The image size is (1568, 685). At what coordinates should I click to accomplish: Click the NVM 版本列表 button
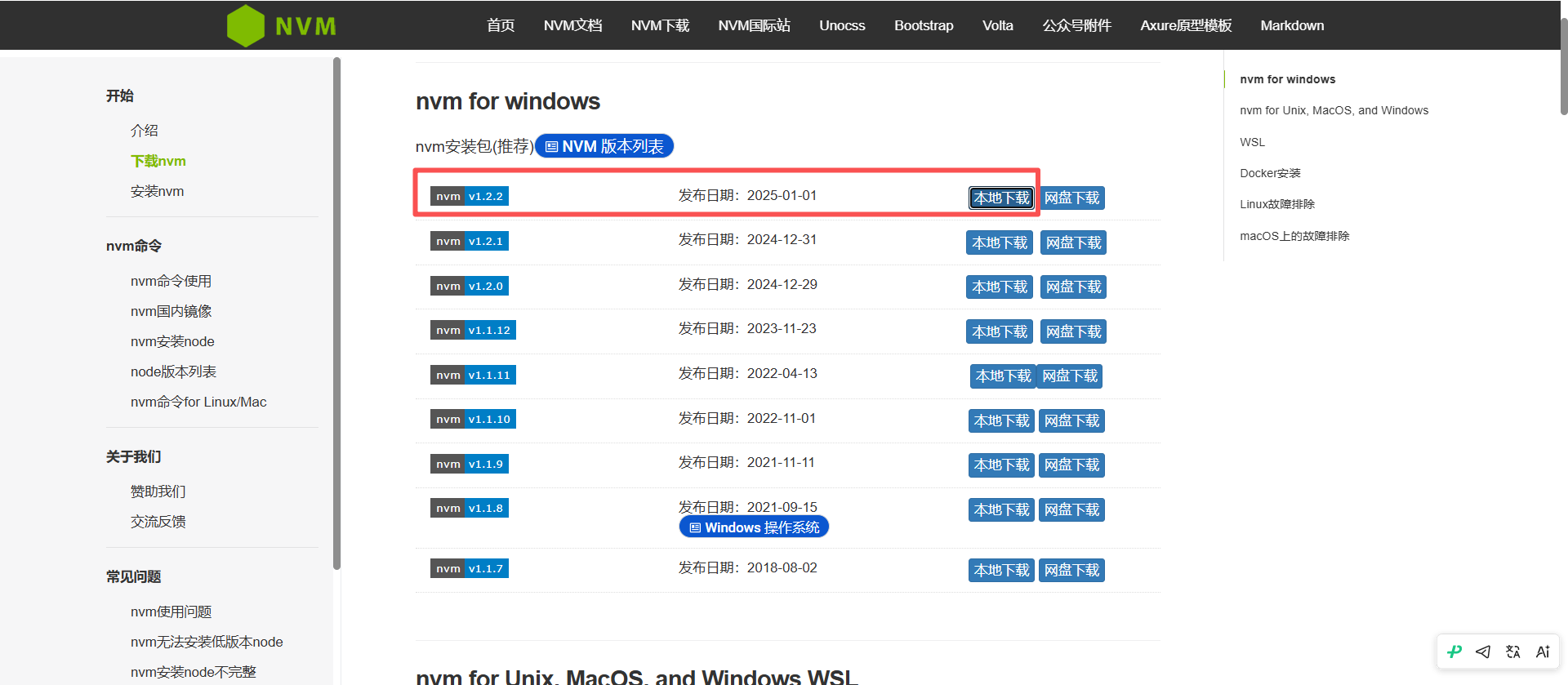[604, 146]
